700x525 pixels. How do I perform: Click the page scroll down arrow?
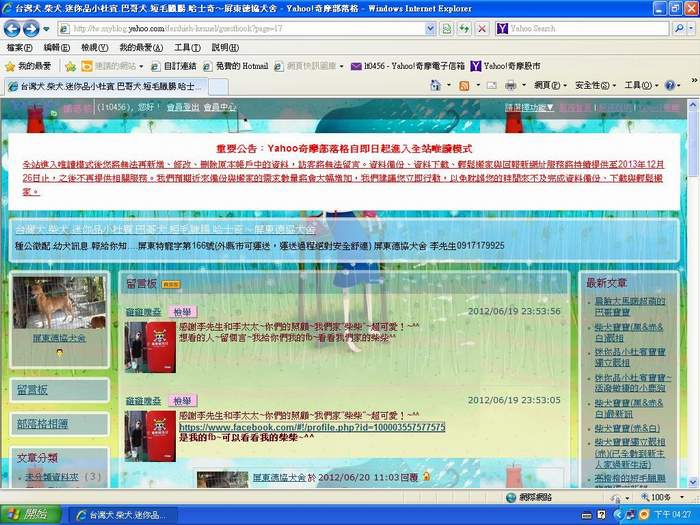click(692, 482)
